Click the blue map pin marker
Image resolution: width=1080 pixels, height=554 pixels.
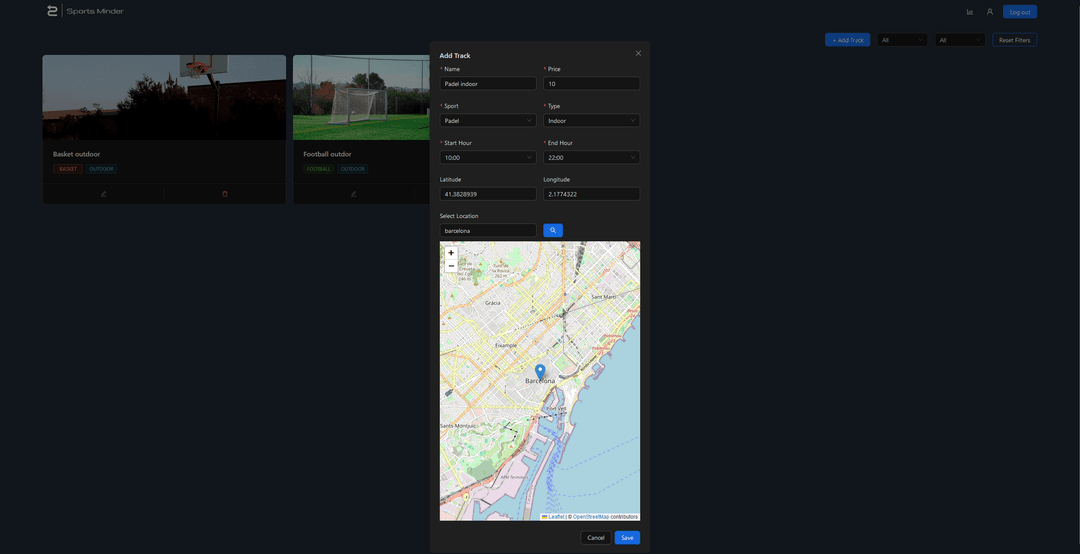540,372
